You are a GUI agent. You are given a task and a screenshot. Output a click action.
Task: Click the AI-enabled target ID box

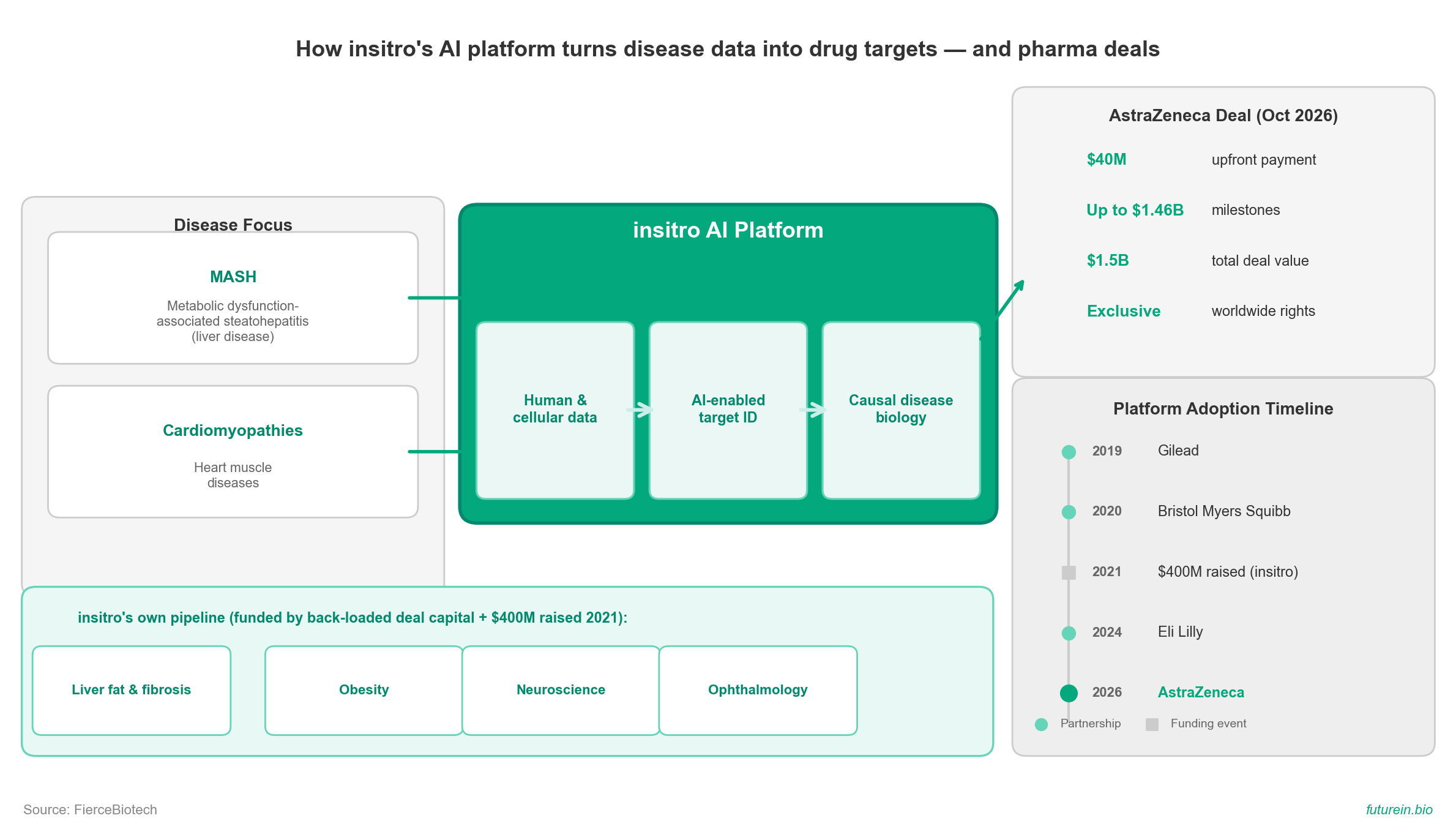[728, 410]
